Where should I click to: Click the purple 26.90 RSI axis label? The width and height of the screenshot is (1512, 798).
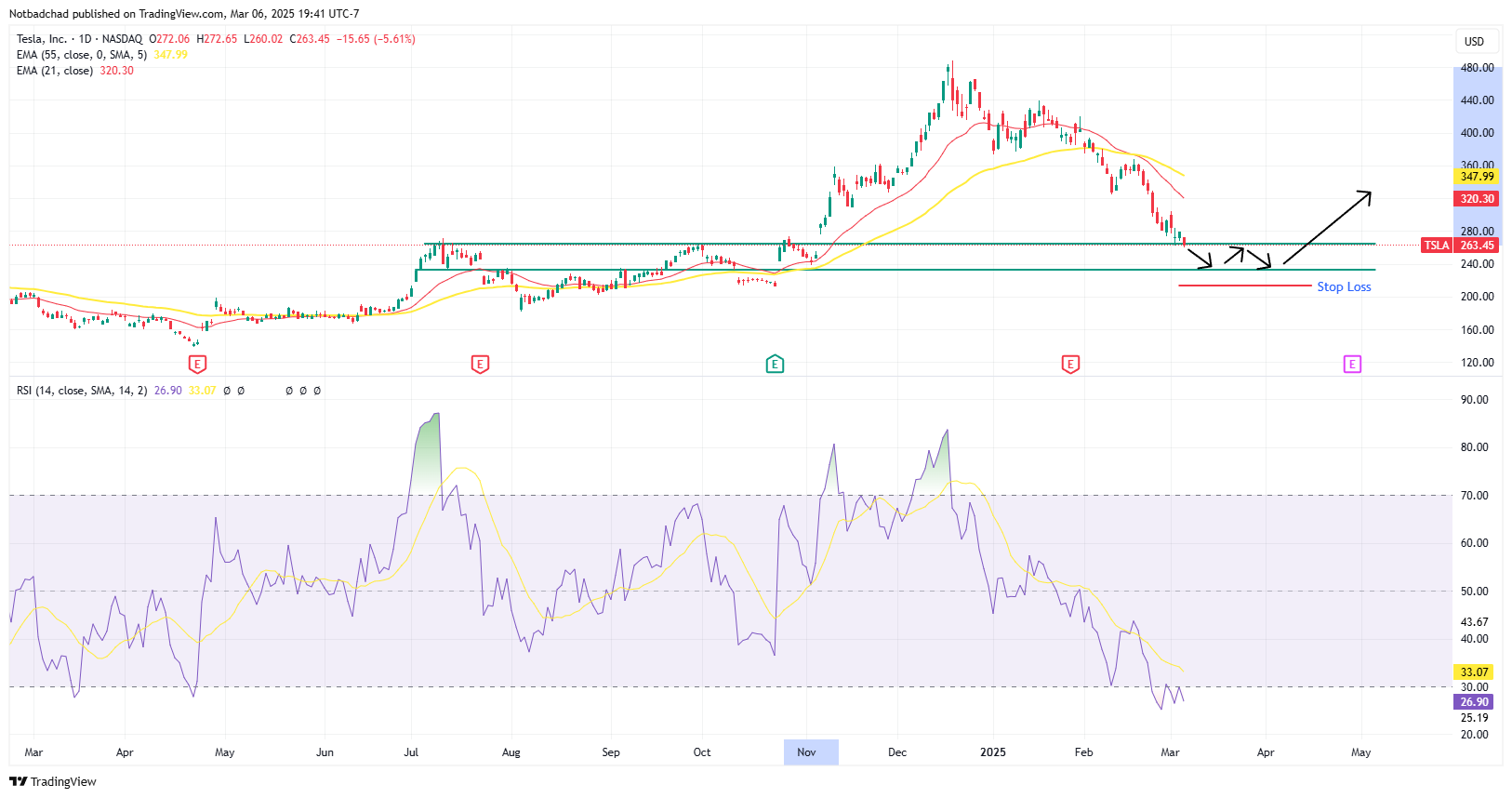(1474, 702)
